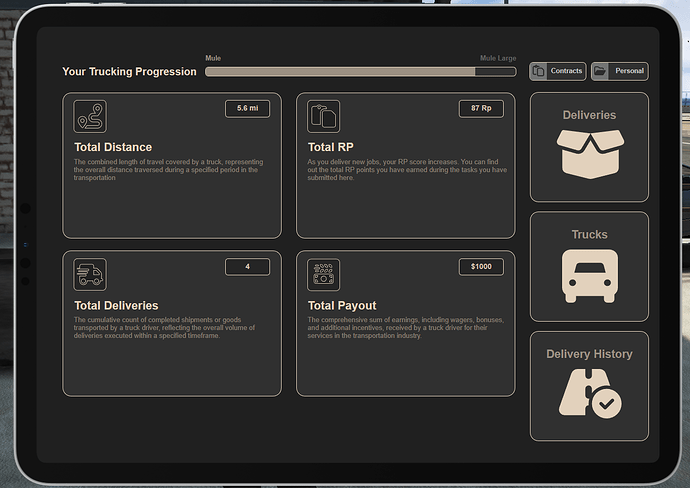Open the Trucks section
This screenshot has height=488, width=690.
tap(589, 267)
